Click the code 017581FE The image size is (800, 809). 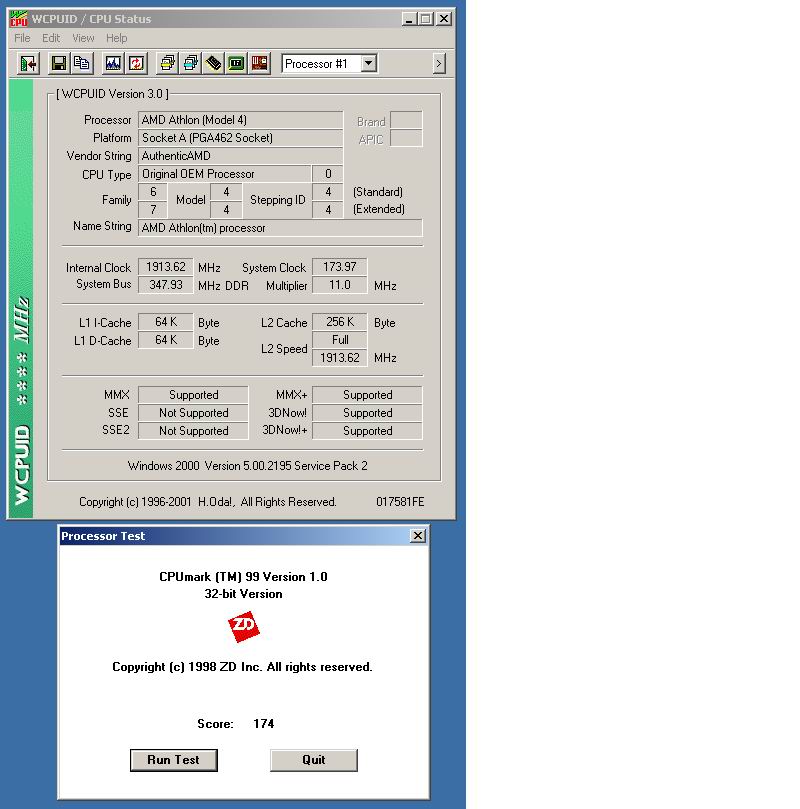[x=400, y=502]
